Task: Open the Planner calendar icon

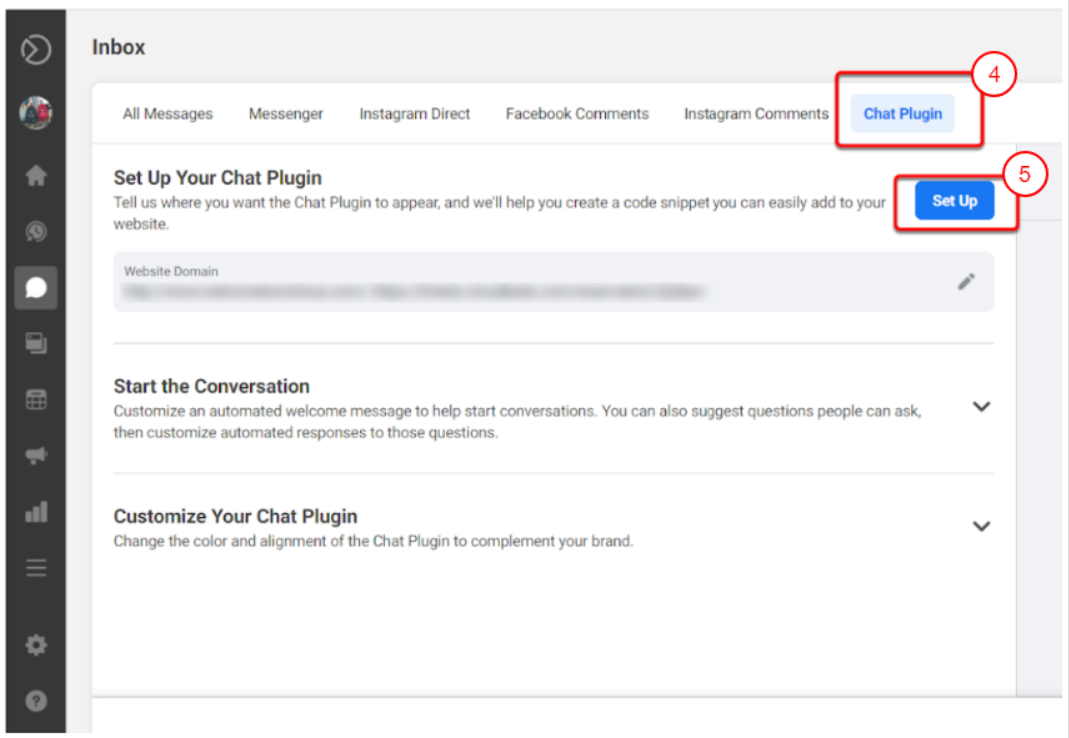Action: click(x=36, y=399)
